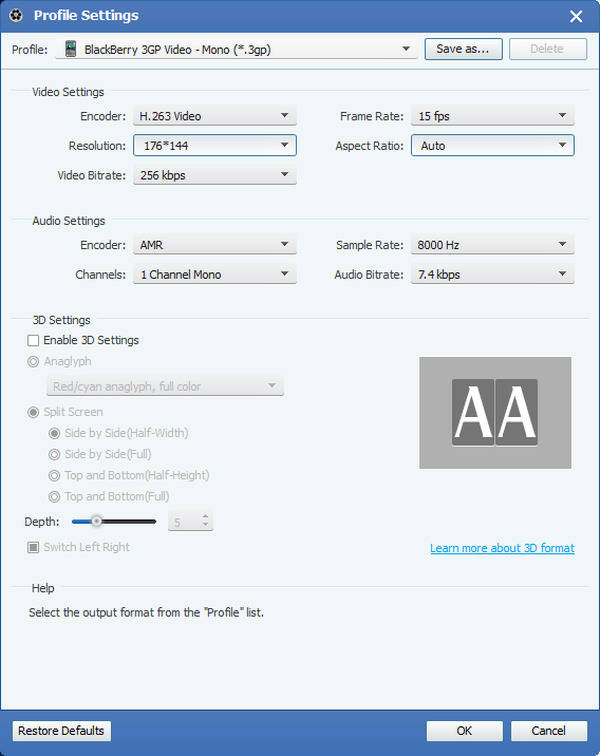Click the Save as... button
This screenshot has height=756, width=600.
[x=463, y=49]
